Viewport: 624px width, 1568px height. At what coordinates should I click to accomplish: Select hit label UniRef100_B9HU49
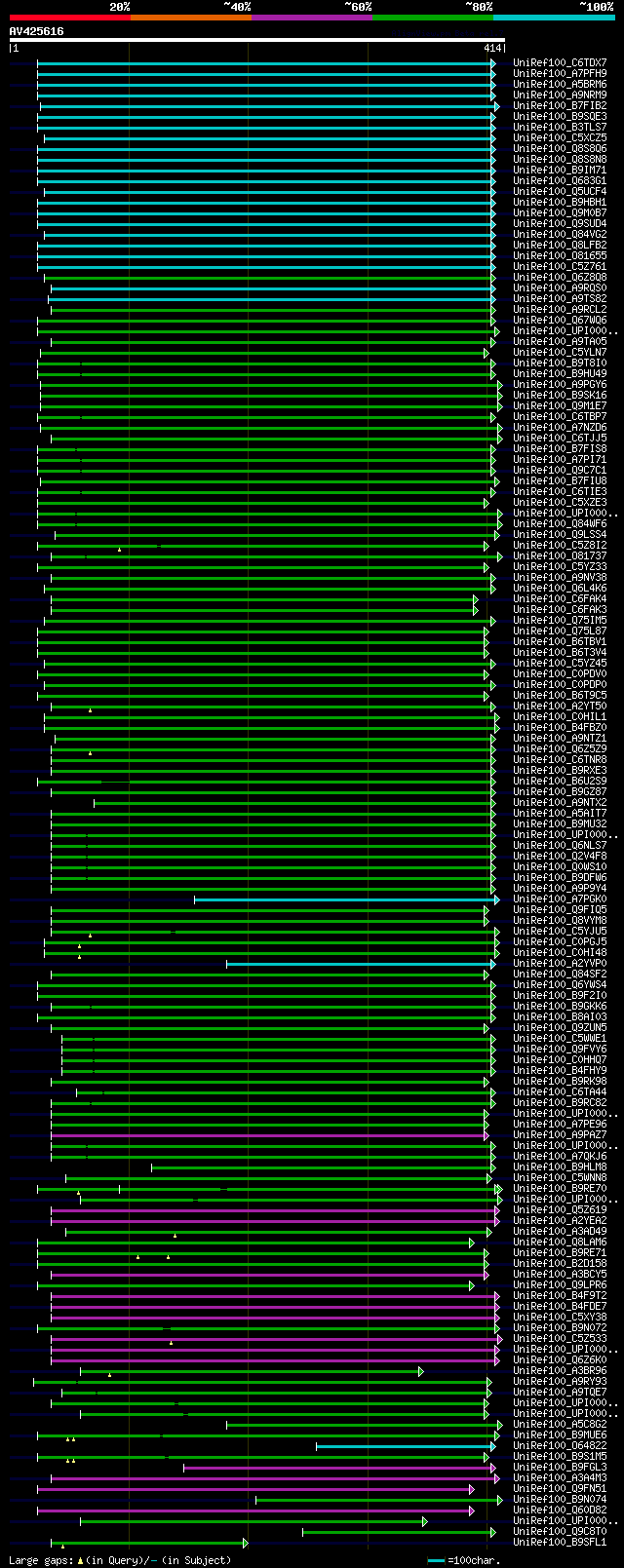[560, 373]
